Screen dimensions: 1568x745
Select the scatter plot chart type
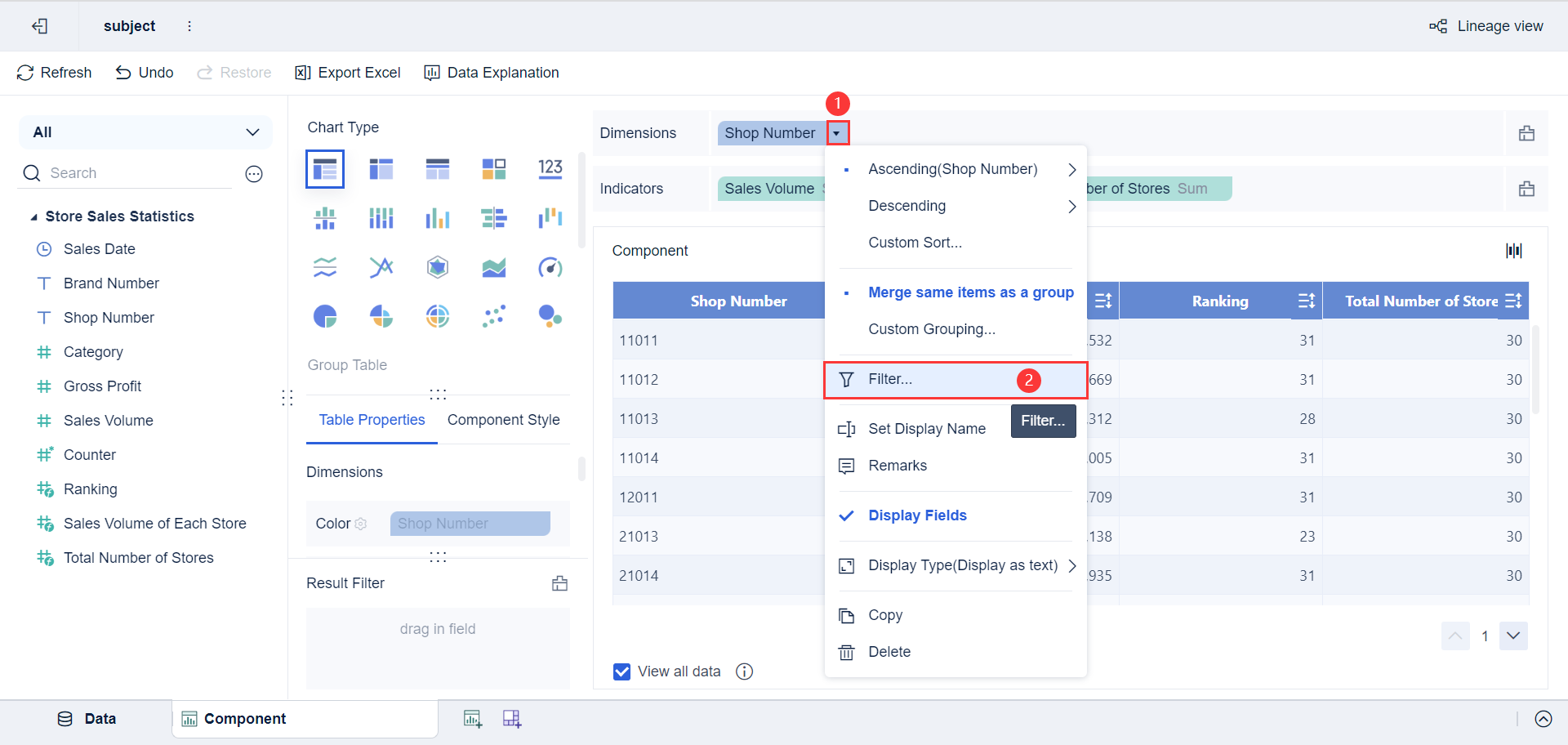(x=493, y=316)
